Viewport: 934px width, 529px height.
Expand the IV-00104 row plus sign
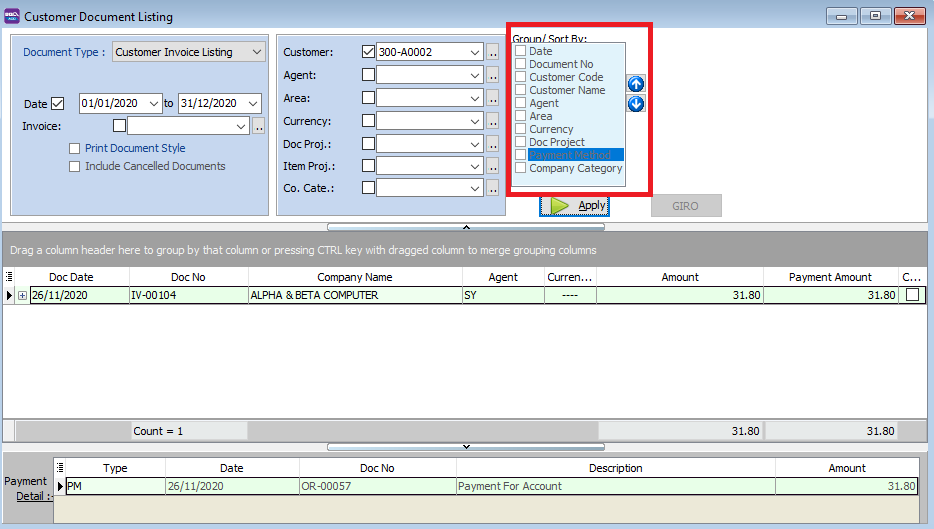point(22,296)
